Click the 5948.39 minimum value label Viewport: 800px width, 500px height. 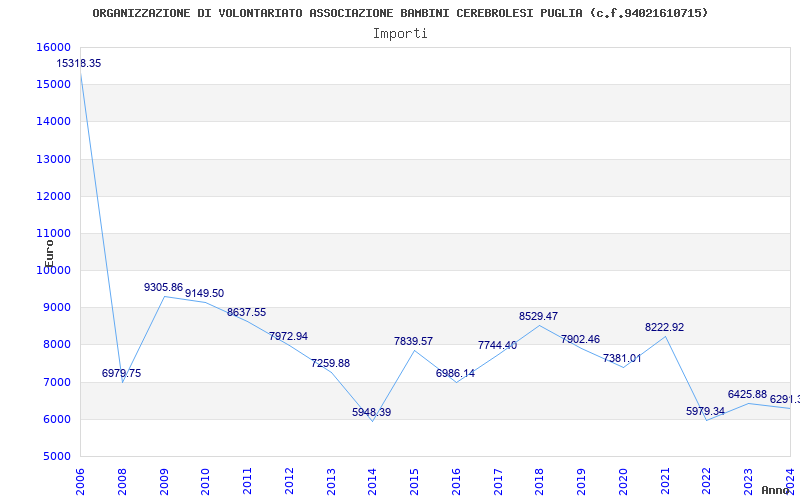[x=371, y=412]
